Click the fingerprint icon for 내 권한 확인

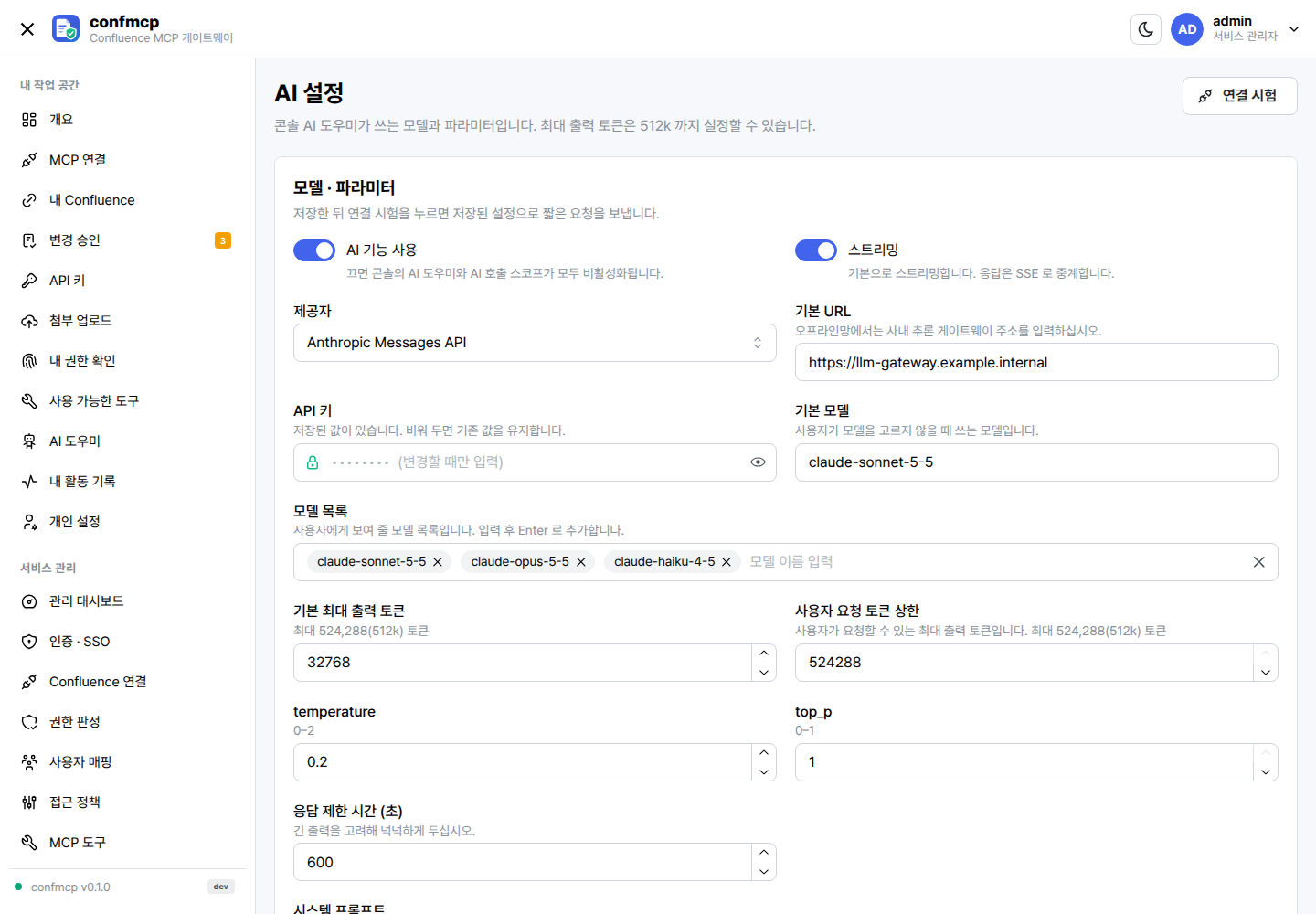point(29,361)
